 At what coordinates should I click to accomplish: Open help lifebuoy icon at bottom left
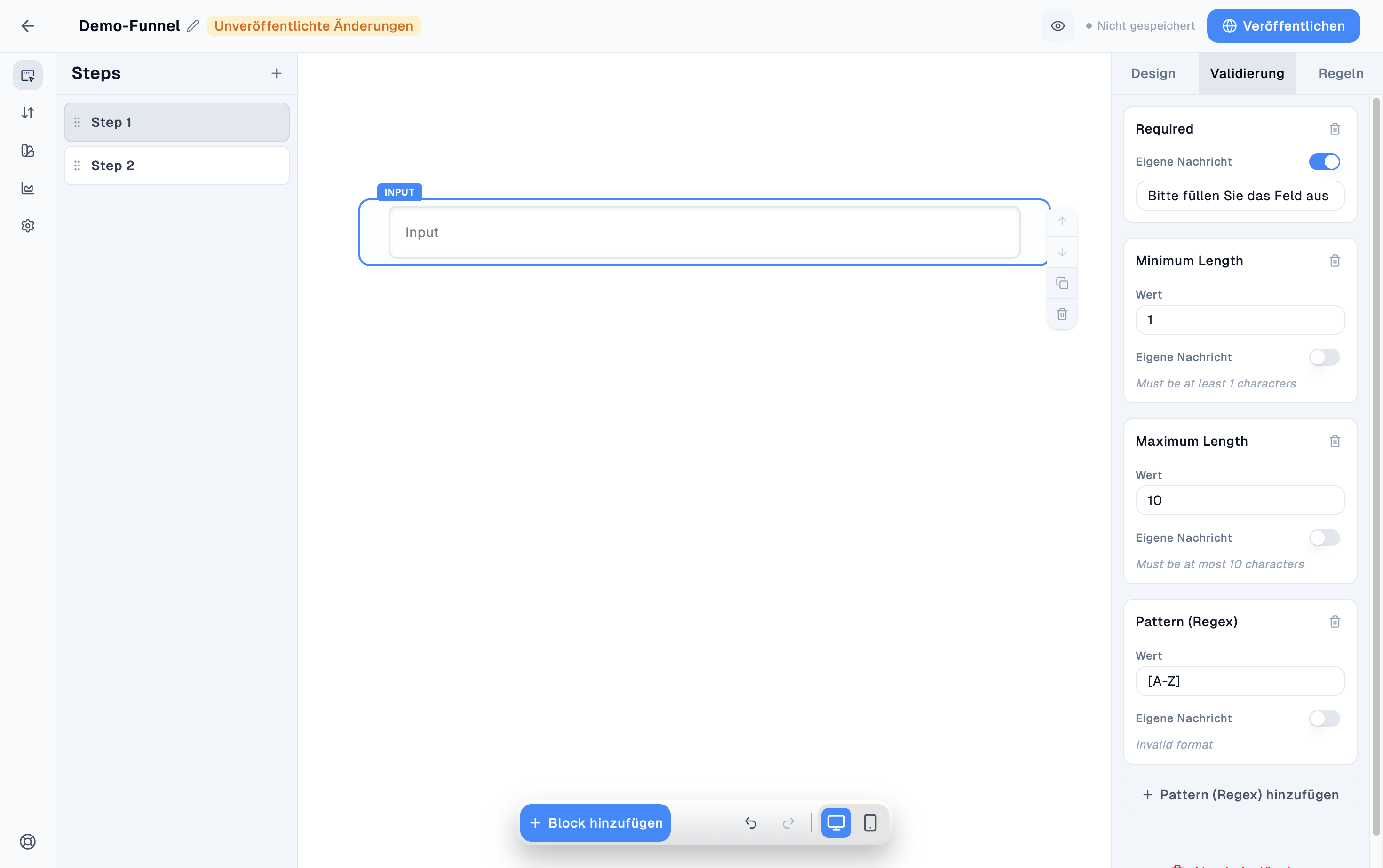click(28, 842)
